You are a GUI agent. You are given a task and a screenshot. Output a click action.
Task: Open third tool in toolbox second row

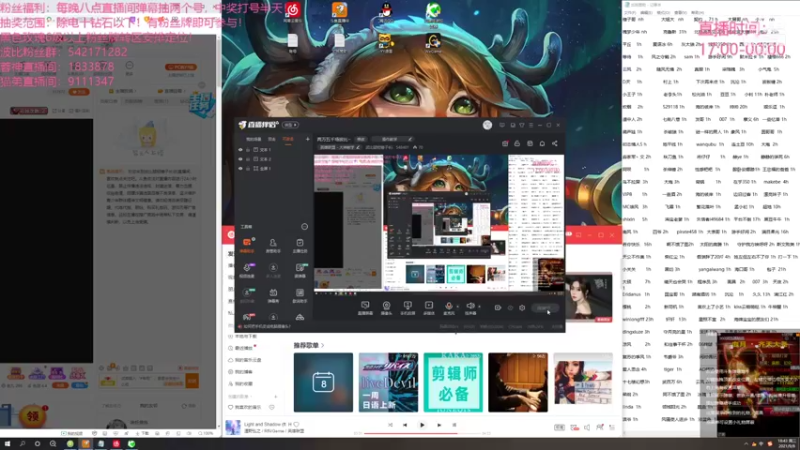click(300, 270)
